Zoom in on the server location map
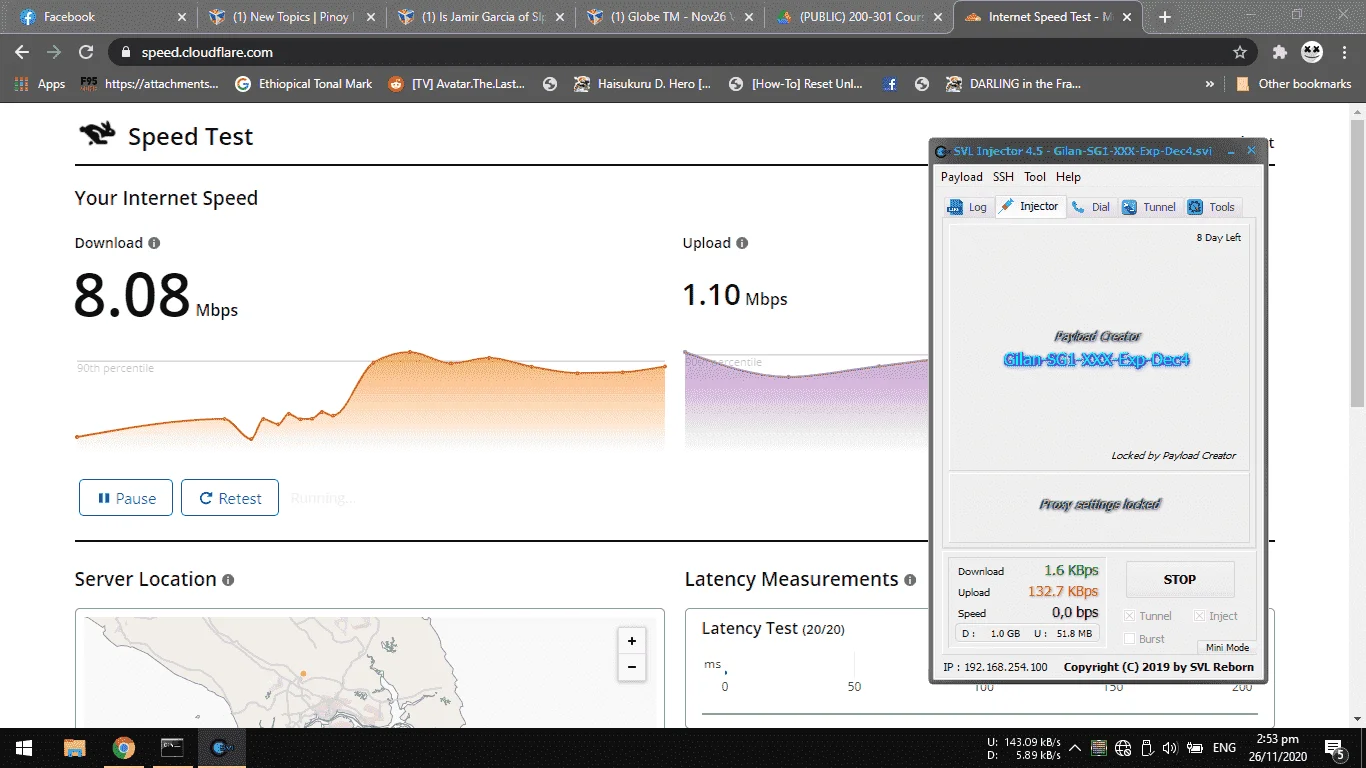 [632, 641]
